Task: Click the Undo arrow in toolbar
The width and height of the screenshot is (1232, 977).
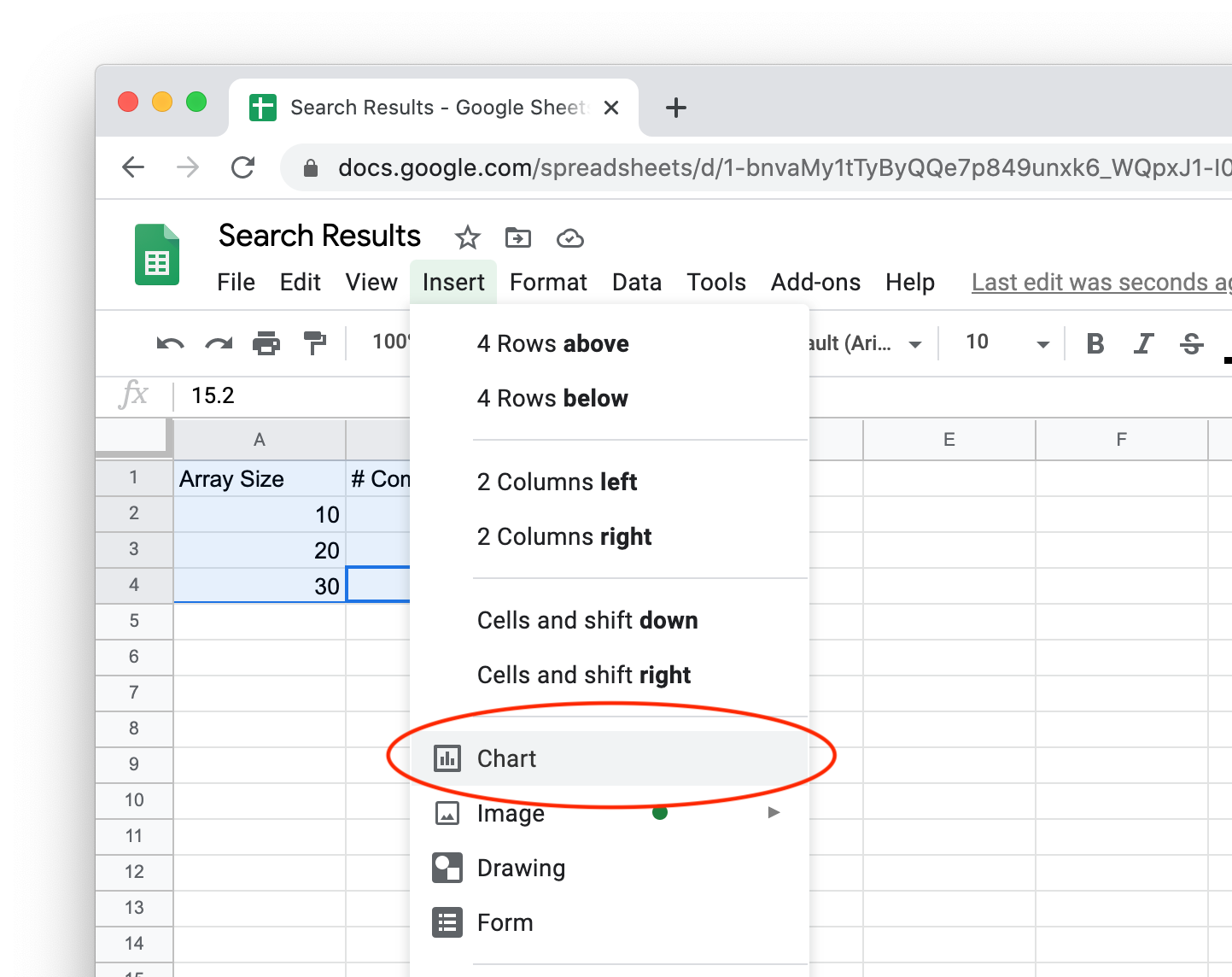Action: click(170, 343)
